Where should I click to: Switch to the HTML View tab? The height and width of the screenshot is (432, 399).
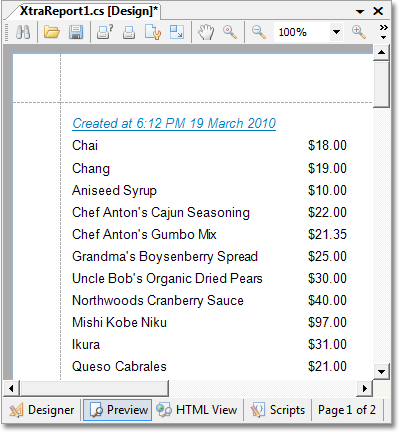(197, 410)
